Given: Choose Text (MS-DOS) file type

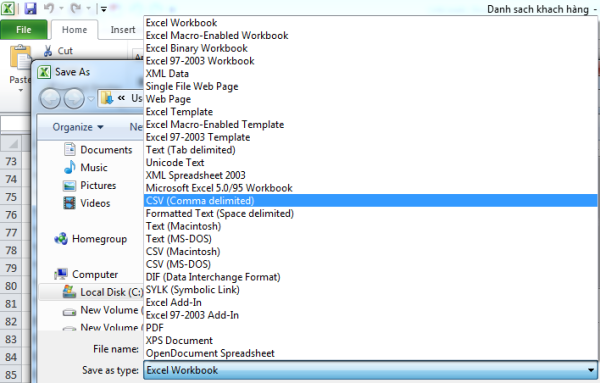Looking at the screenshot, I should point(370,239).
